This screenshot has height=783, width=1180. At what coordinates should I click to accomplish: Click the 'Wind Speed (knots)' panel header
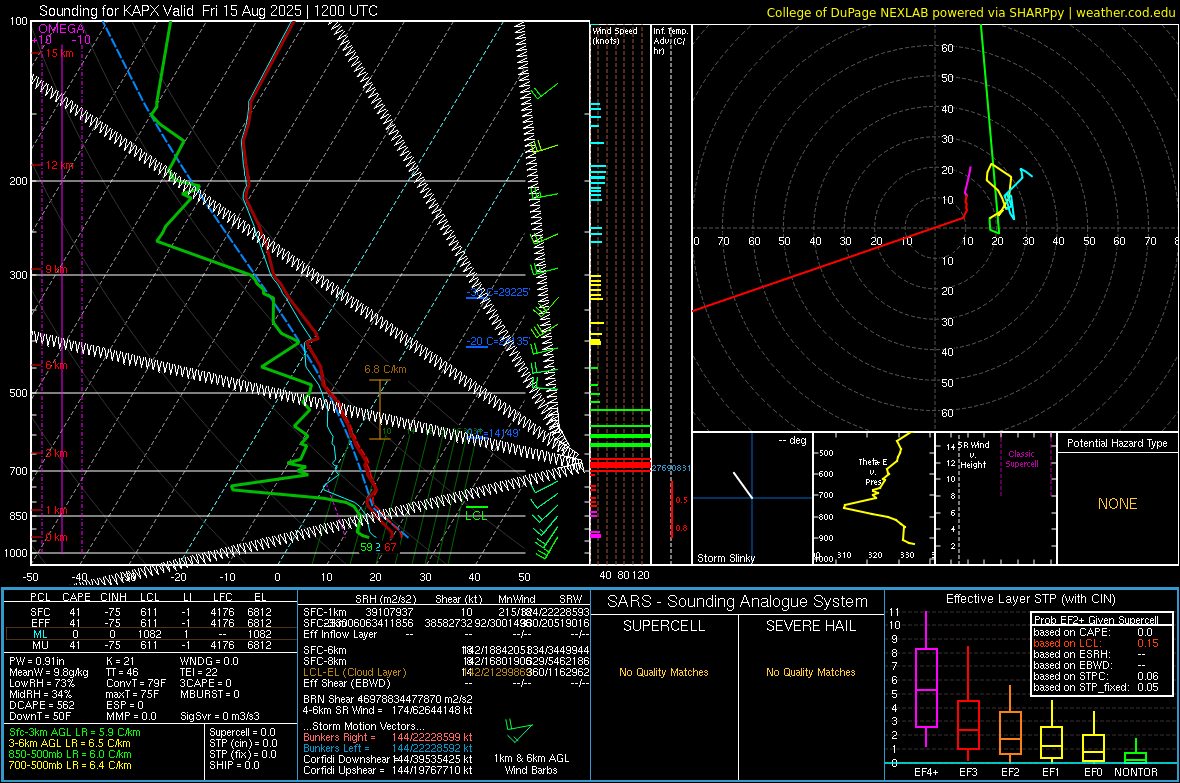615,35
